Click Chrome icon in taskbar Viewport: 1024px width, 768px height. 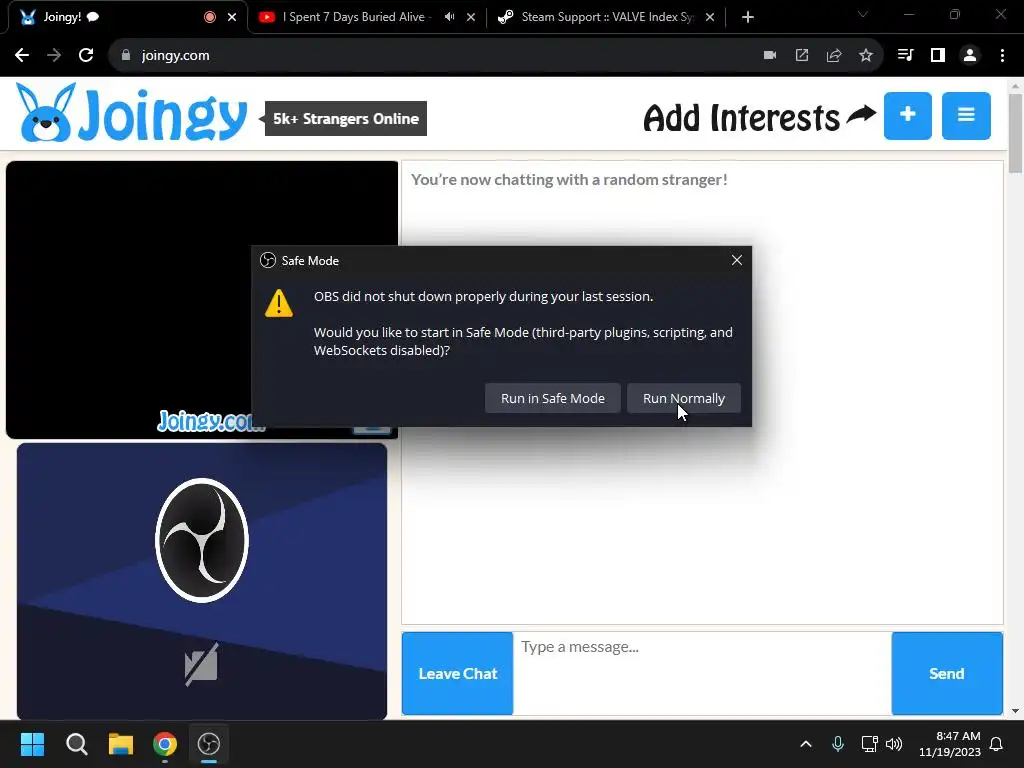165,744
